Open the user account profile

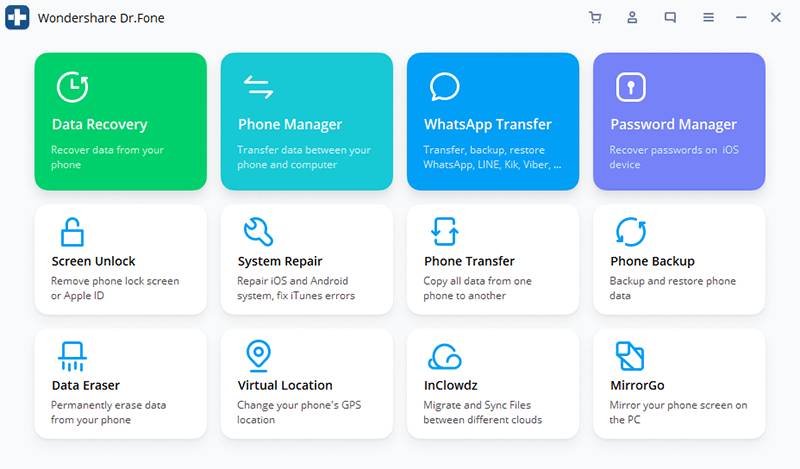pyautogui.click(x=632, y=17)
